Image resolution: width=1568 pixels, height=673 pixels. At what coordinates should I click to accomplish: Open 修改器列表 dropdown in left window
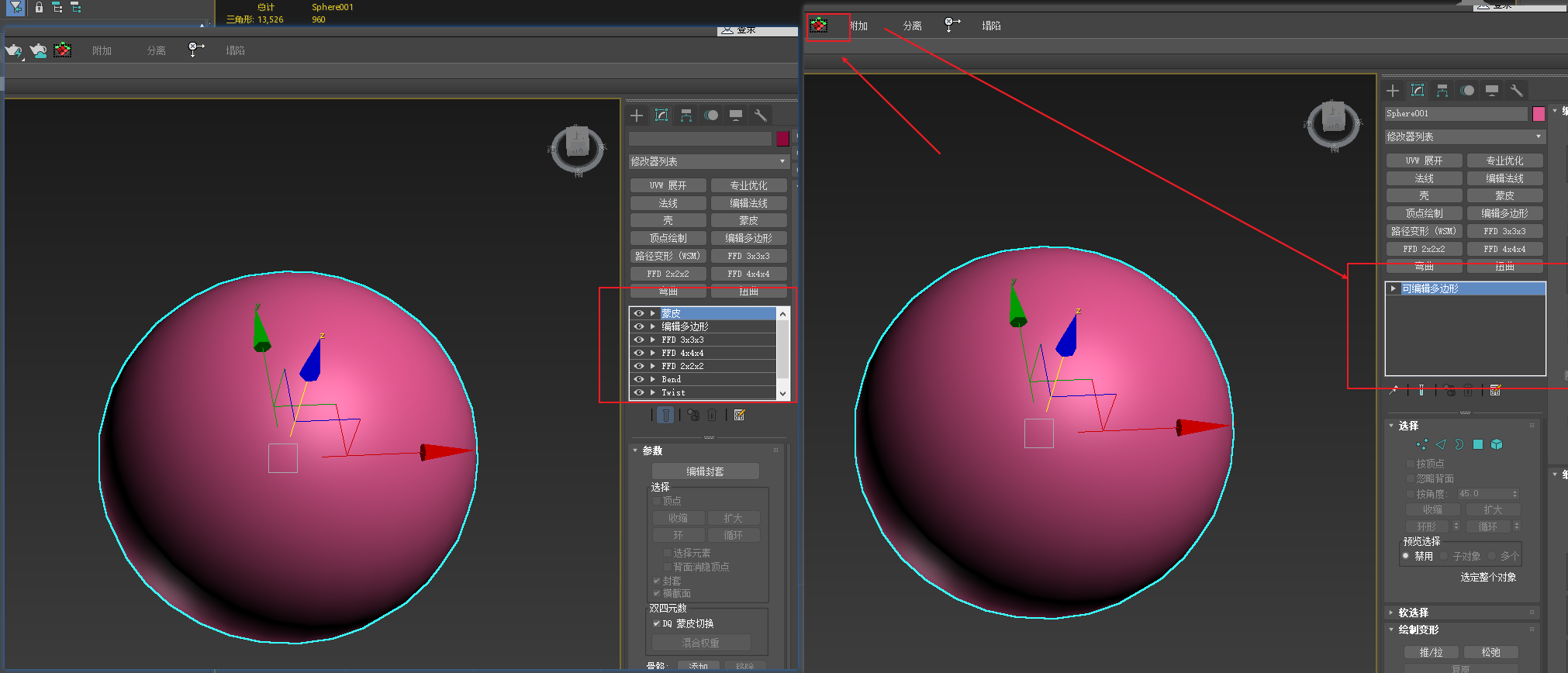(x=709, y=161)
